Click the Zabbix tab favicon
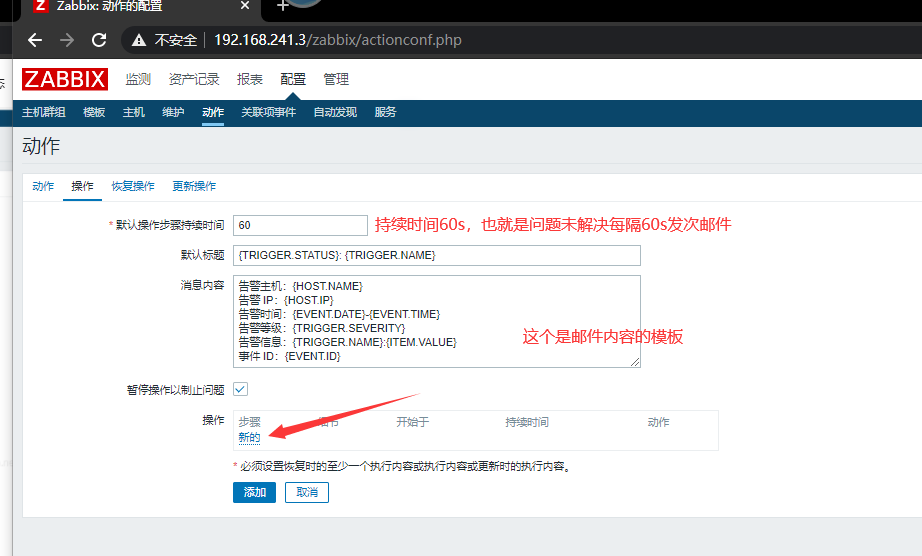Screen dimensions: 922x556 tap(41, 6)
